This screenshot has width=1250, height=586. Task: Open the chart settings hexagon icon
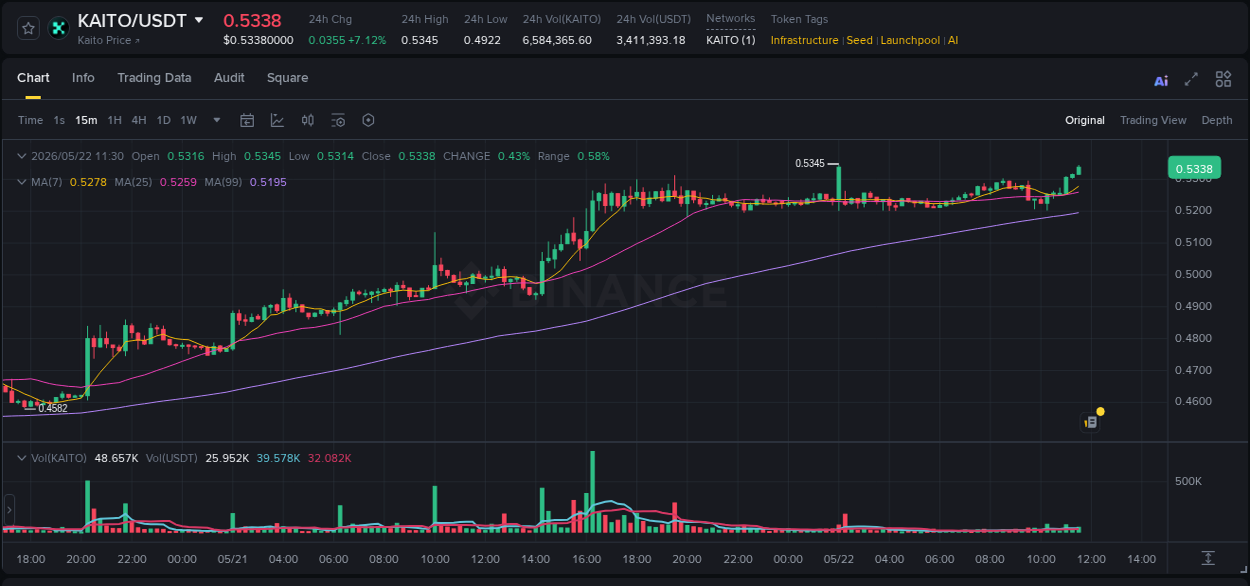[368, 120]
